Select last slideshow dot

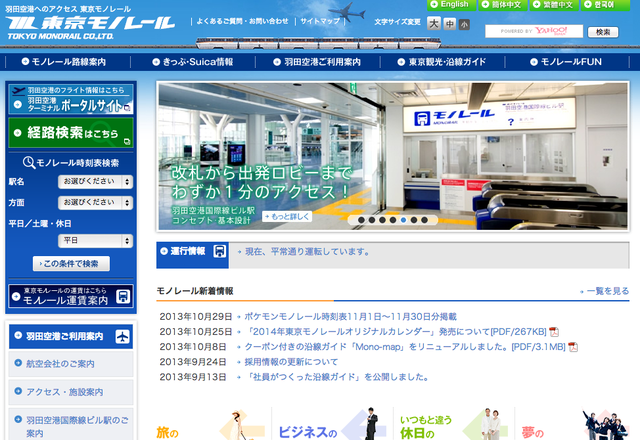[424, 220]
